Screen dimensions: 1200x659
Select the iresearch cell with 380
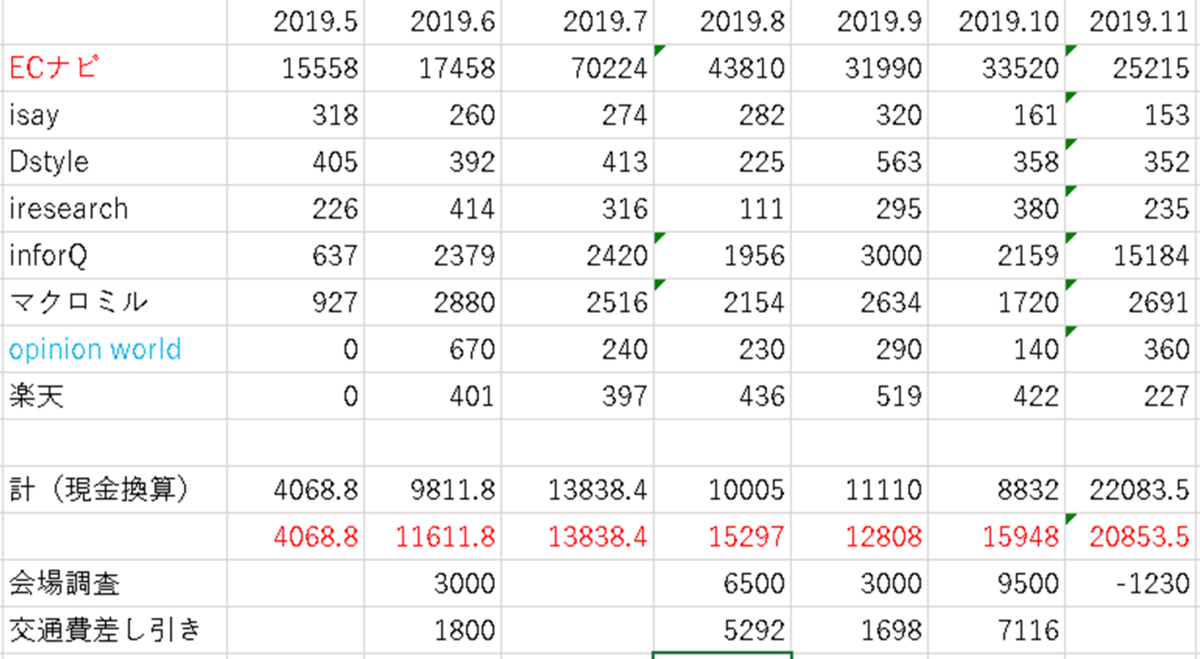pos(996,209)
